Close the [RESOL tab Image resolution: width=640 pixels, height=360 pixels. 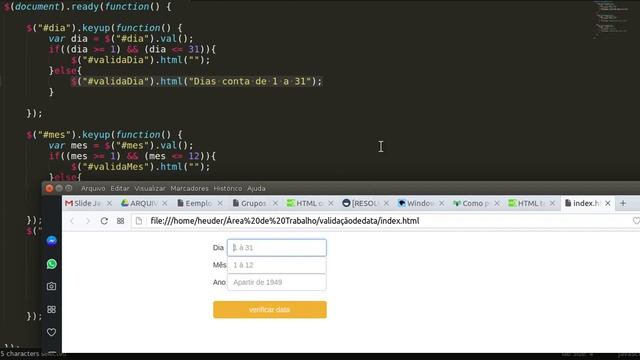point(386,203)
